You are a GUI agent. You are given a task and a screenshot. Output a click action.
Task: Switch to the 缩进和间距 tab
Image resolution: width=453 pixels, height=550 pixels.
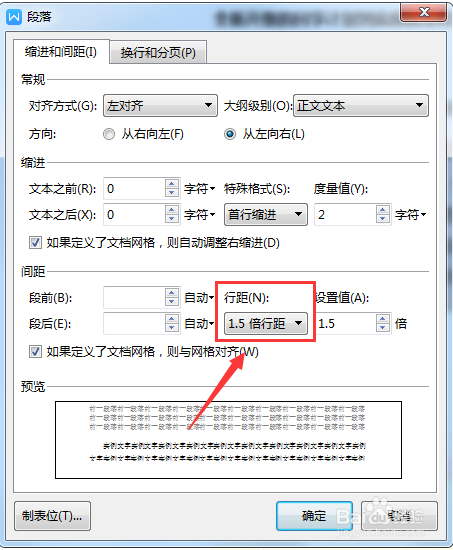tap(61, 52)
